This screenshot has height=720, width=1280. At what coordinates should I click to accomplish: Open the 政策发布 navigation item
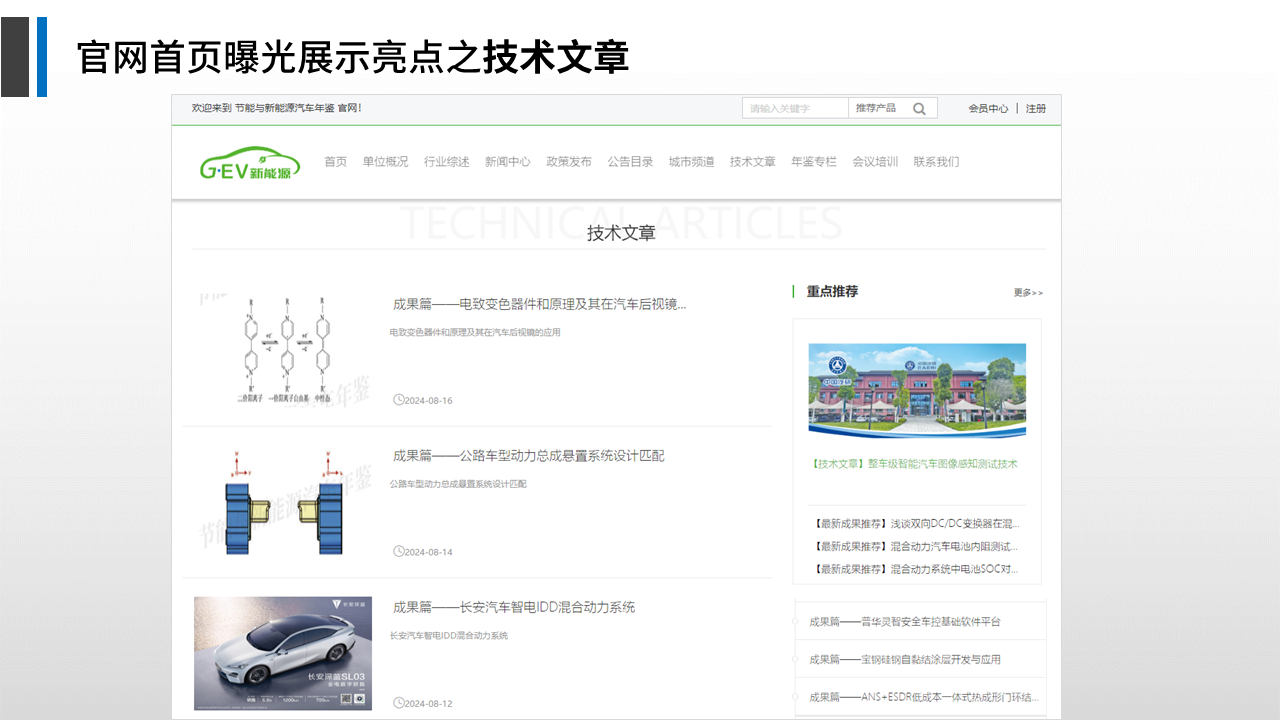click(x=568, y=162)
